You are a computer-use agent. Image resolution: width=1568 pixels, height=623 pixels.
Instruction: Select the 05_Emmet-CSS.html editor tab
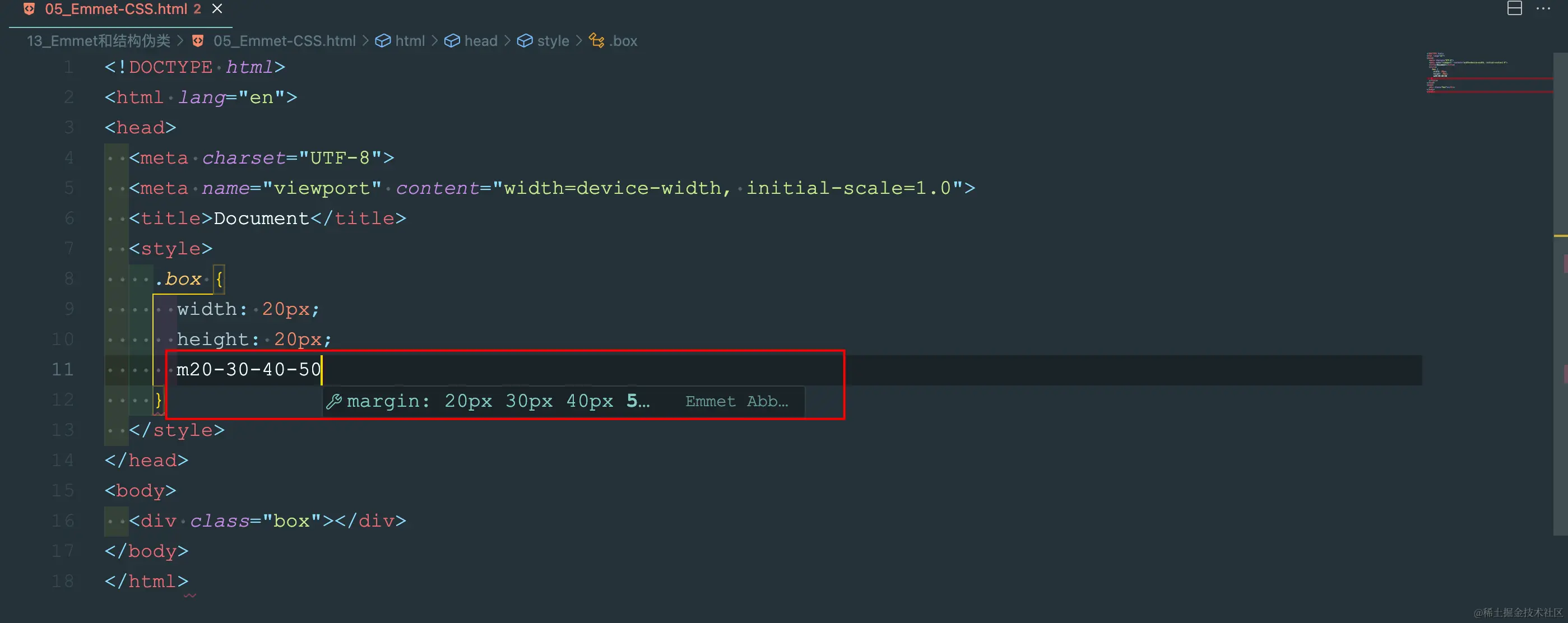115,9
